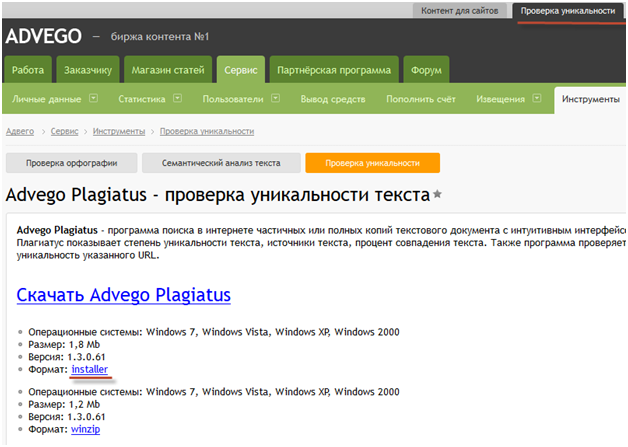The height and width of the screenshot is (447, 628).
Task: Open the Работа tab
Action: 28,70
